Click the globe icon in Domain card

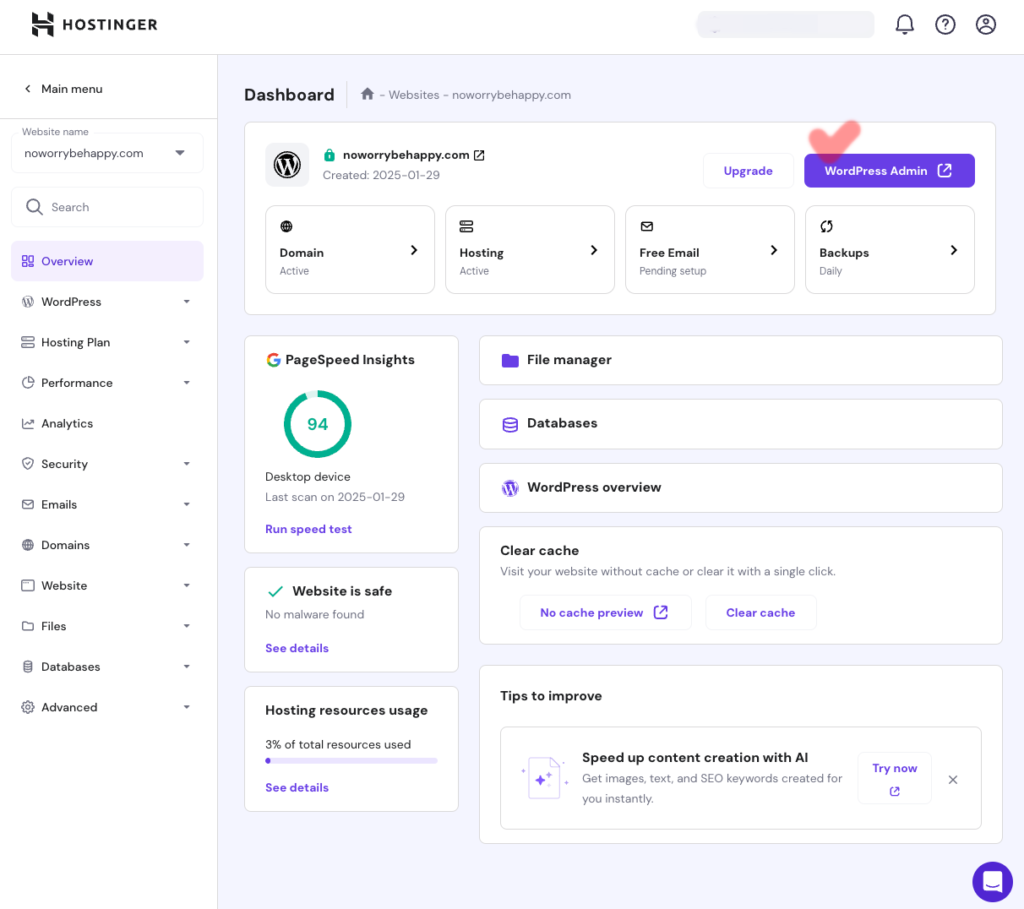pos(286,227)
